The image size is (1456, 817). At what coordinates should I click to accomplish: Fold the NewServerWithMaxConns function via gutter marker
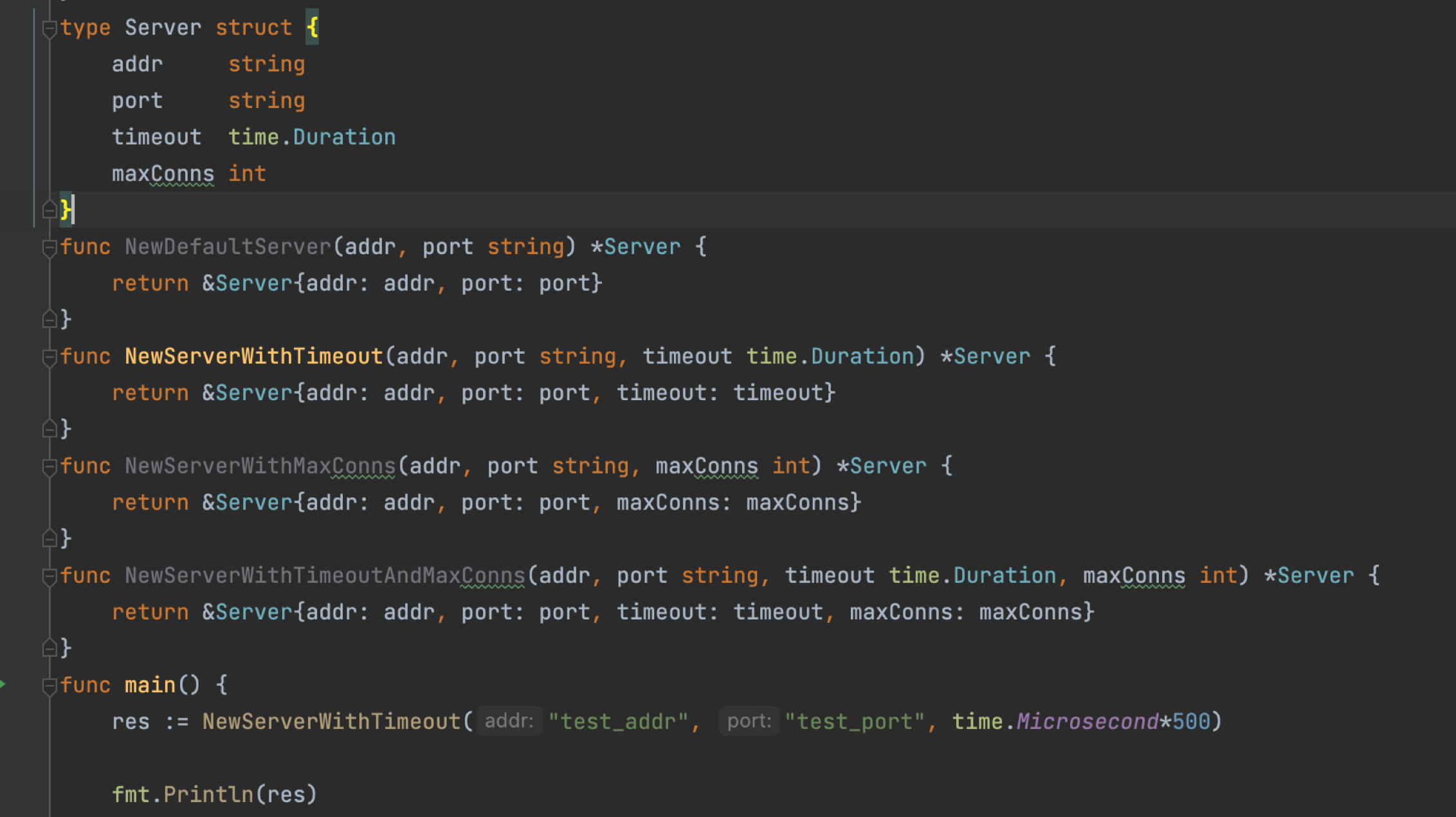pyautogui.click(x=49, y=467)
